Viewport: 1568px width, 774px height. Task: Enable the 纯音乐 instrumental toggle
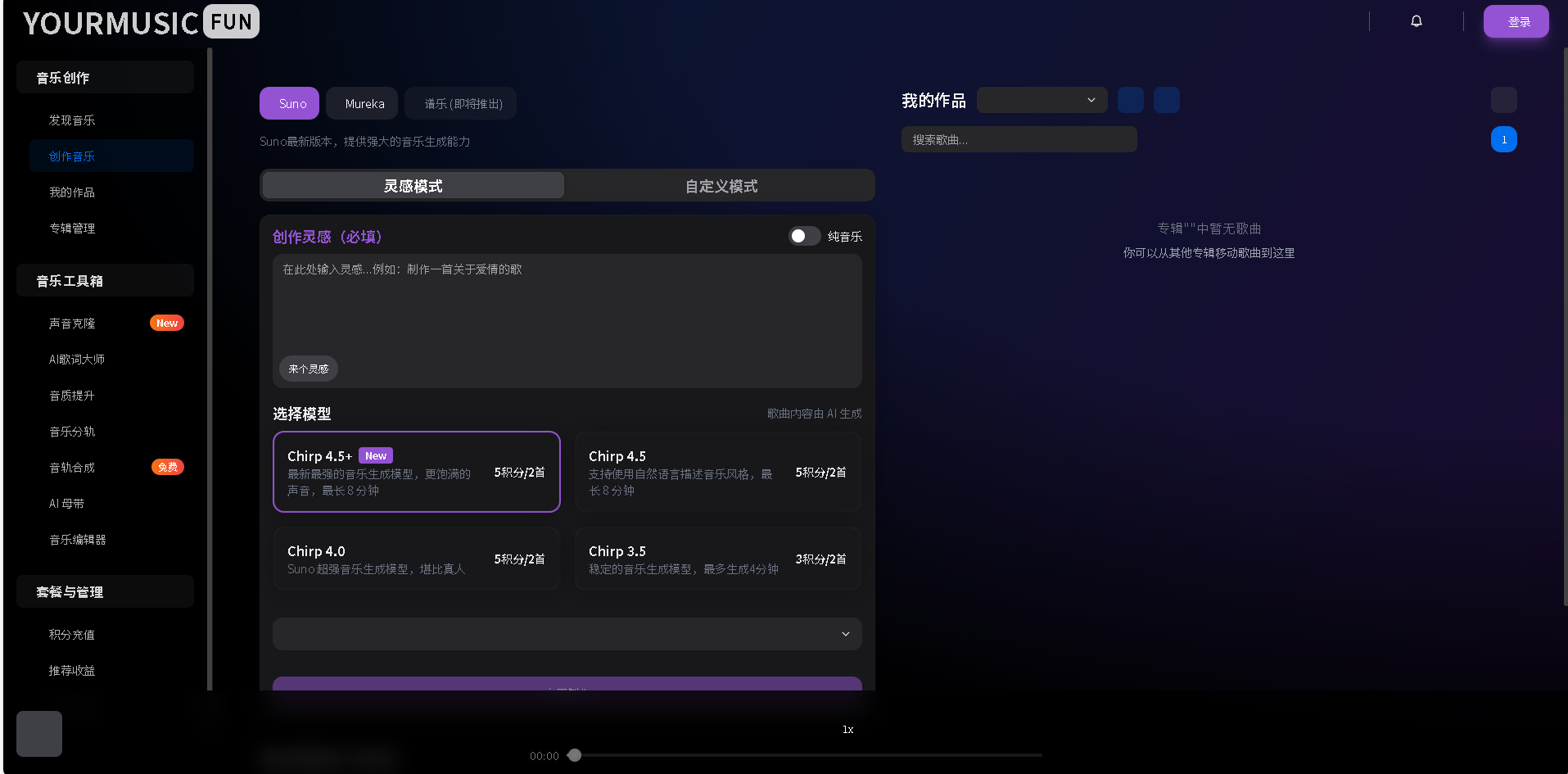click(x=803, y=236)
